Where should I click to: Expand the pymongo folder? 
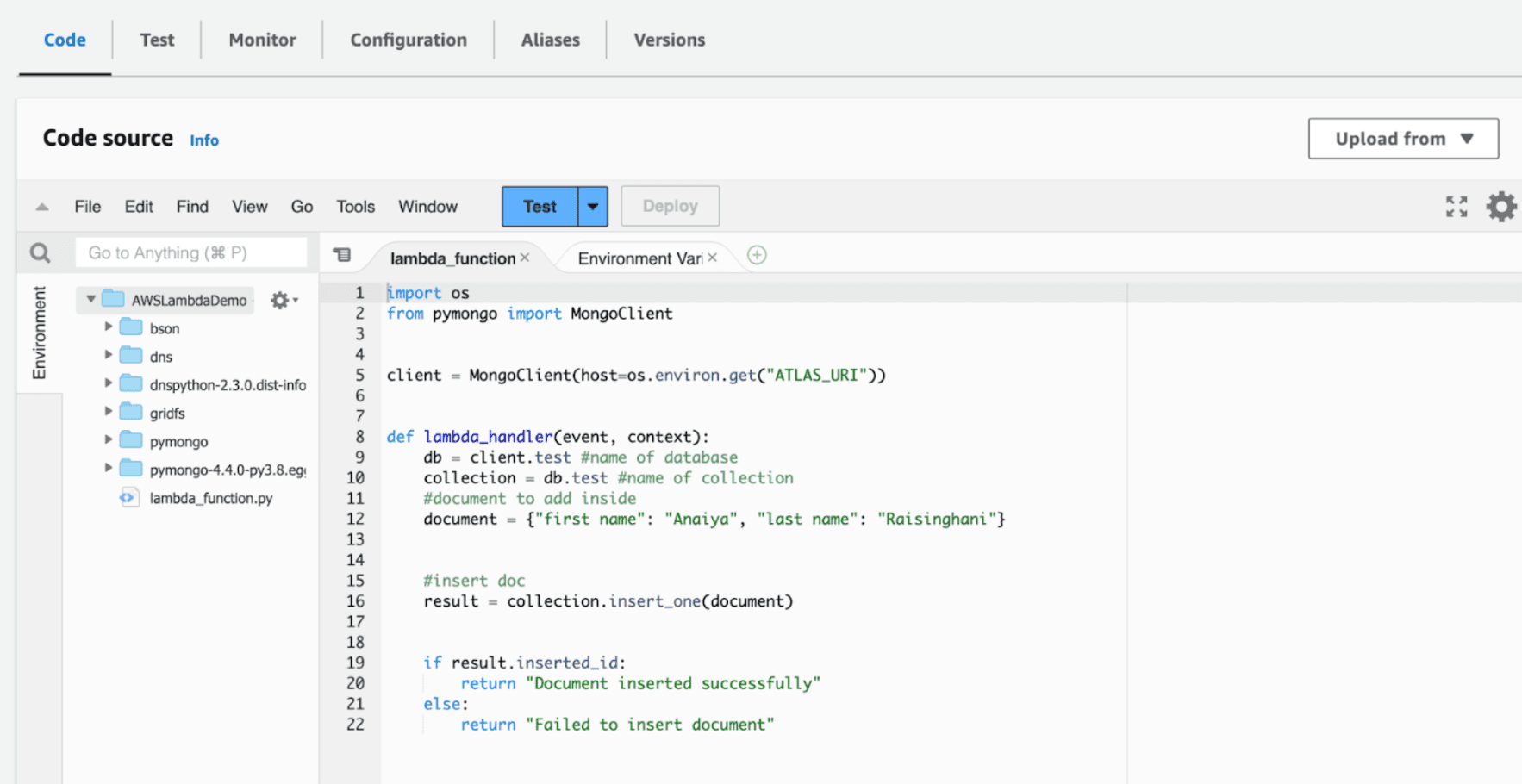(109, 440)
